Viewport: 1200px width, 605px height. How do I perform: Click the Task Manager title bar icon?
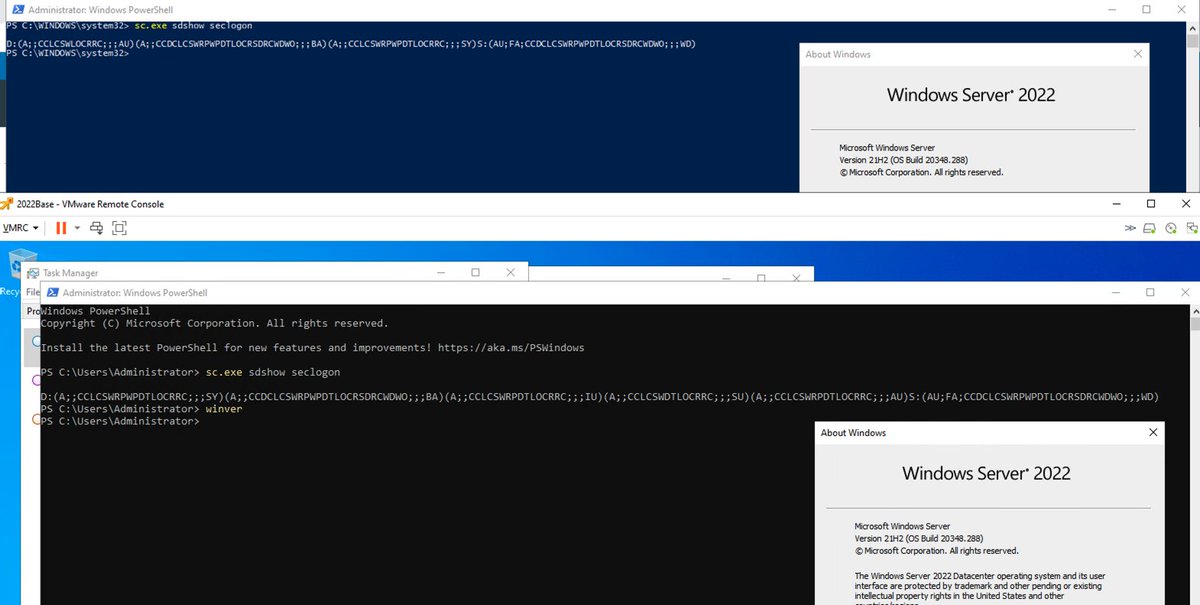click(35, 272)
